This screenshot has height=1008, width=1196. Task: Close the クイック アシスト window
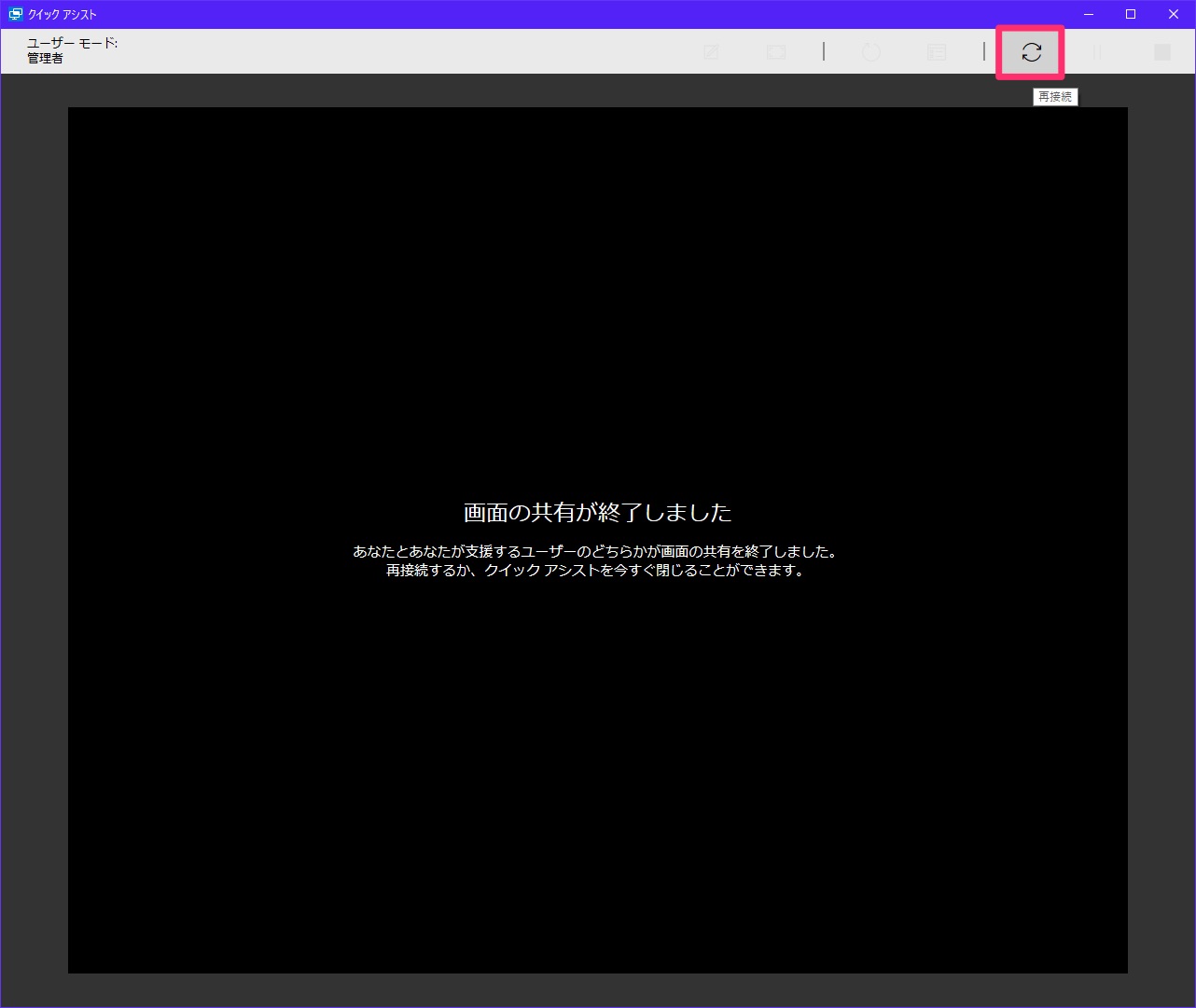click(1174, 14)
